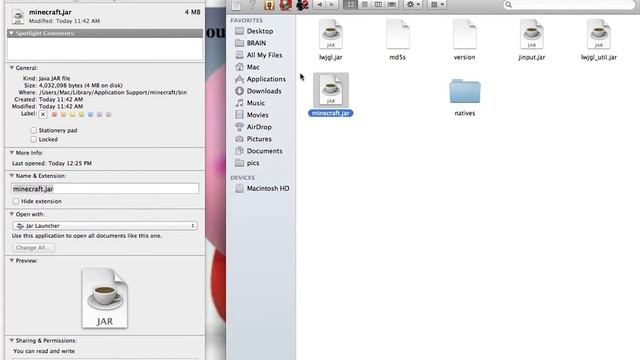Apply the orange label color

63,115
